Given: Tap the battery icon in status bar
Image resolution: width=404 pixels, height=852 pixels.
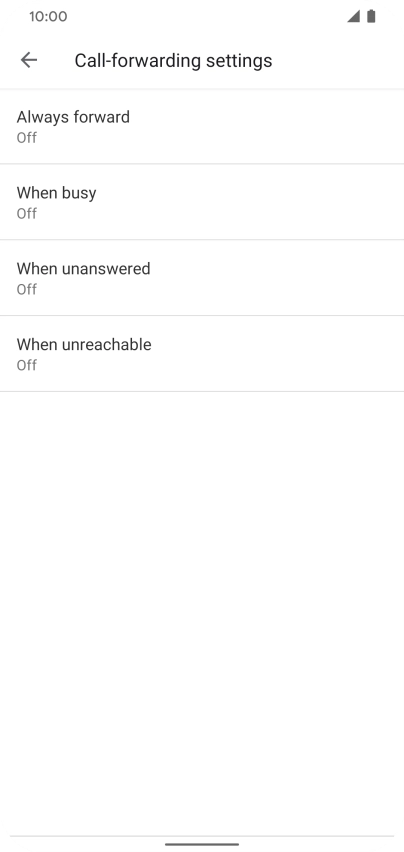Looking at the screenshot, I should (x=371, y=16).
